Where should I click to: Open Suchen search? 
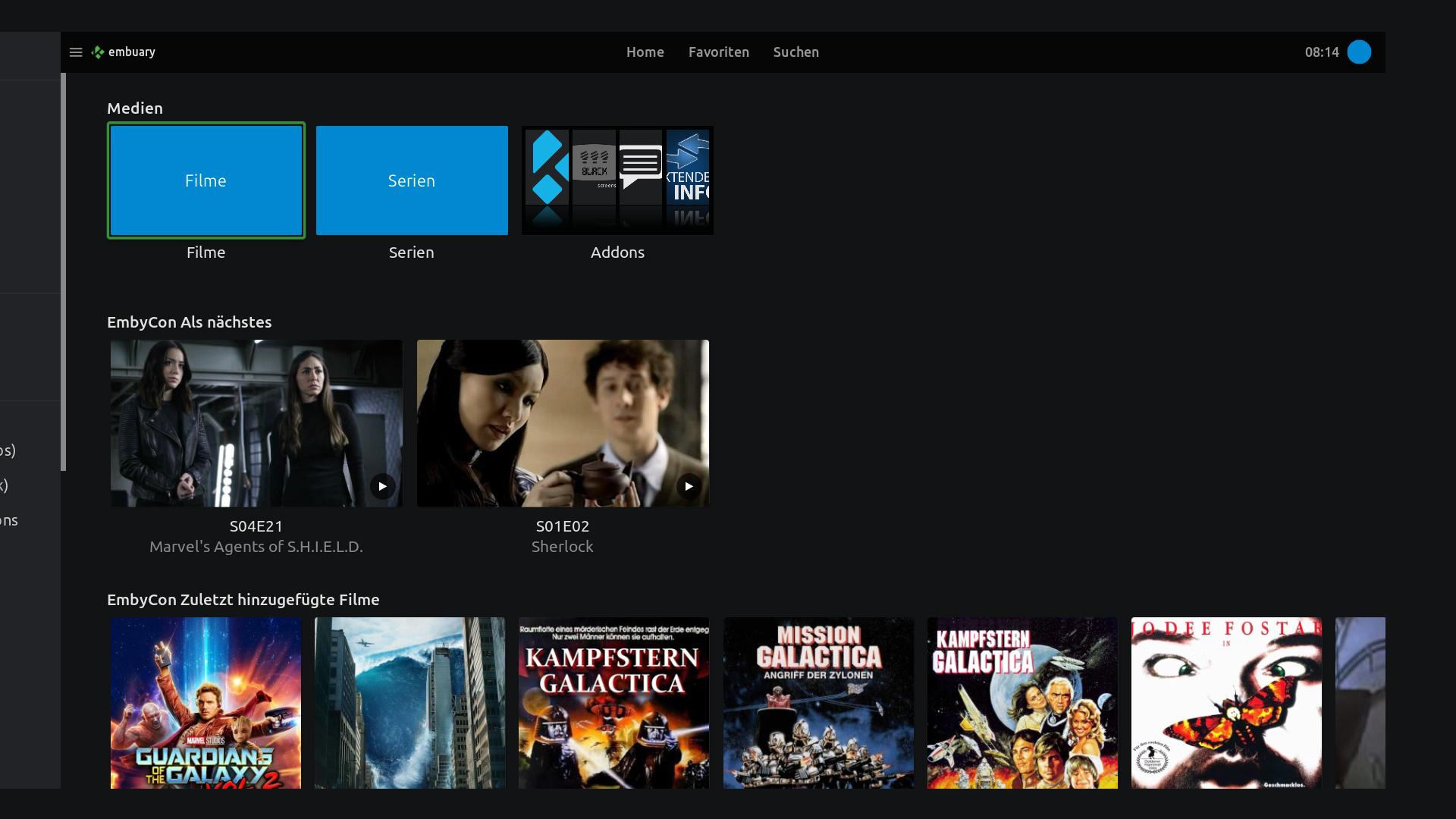point(796,52)
